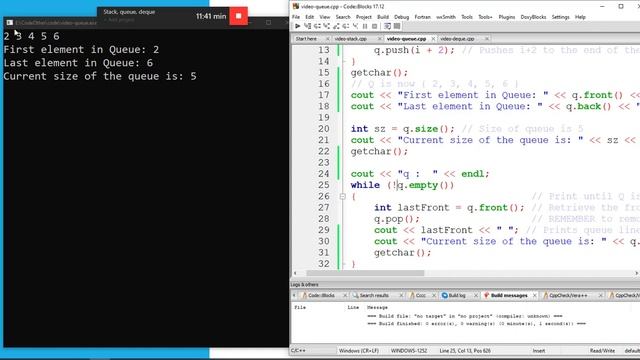The height and width of the screenshot is (360, 640).
Task: Click the Windows (CR+LF) status bar entry
Action: pos(359,351)
